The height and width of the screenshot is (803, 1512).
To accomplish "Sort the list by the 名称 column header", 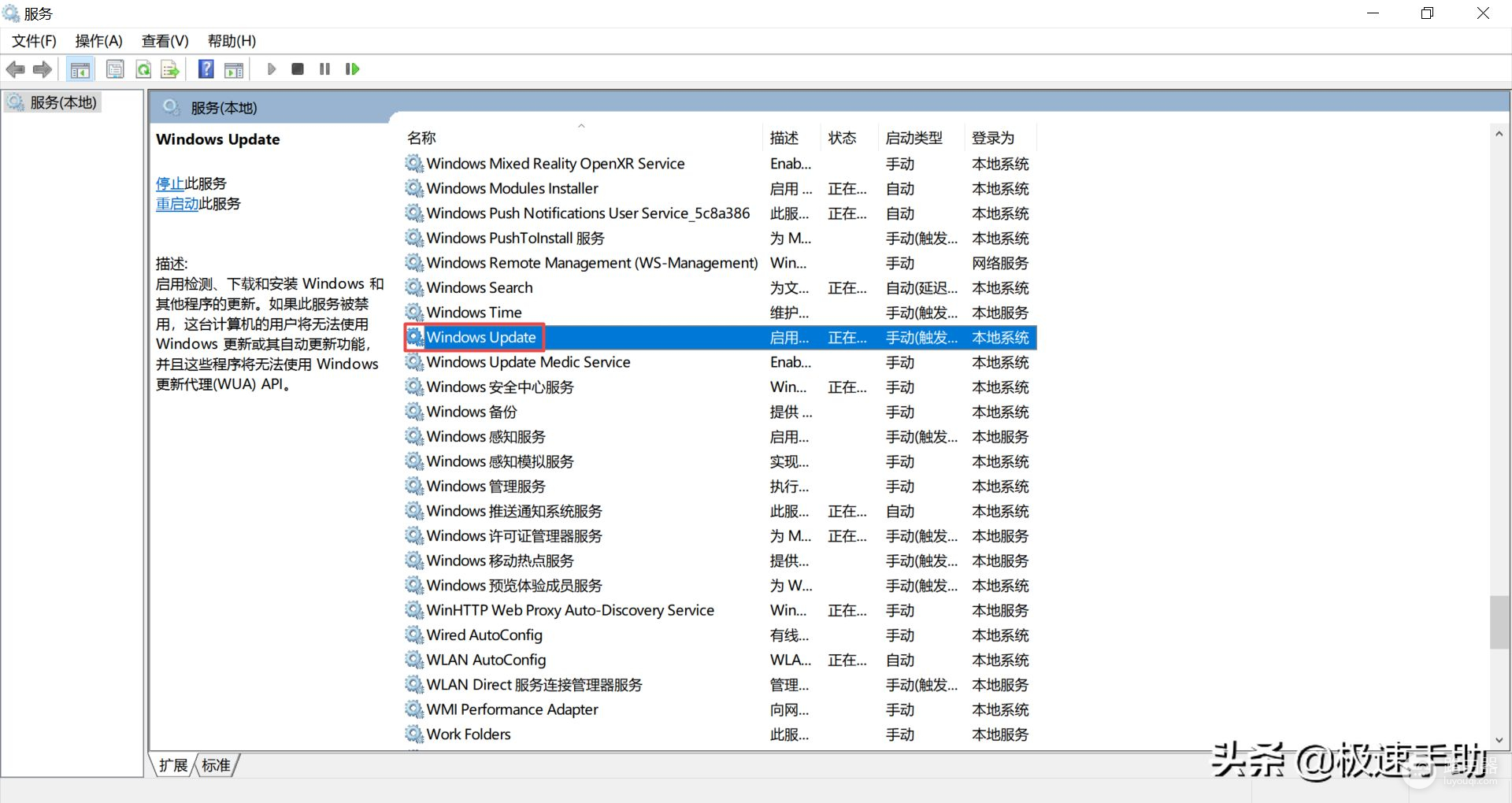I will [421, 138].
